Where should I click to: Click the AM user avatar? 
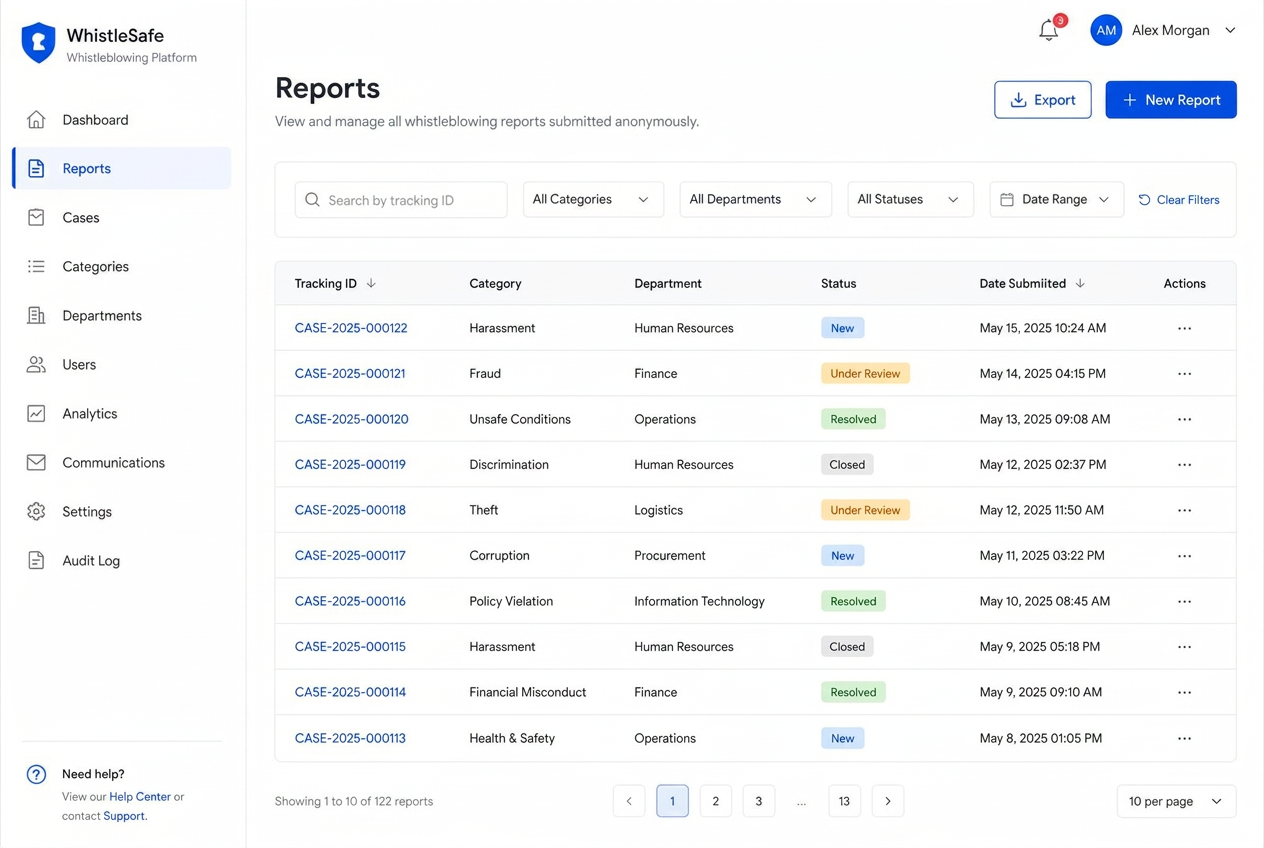pyautogui.click(x=1106, y=30)
